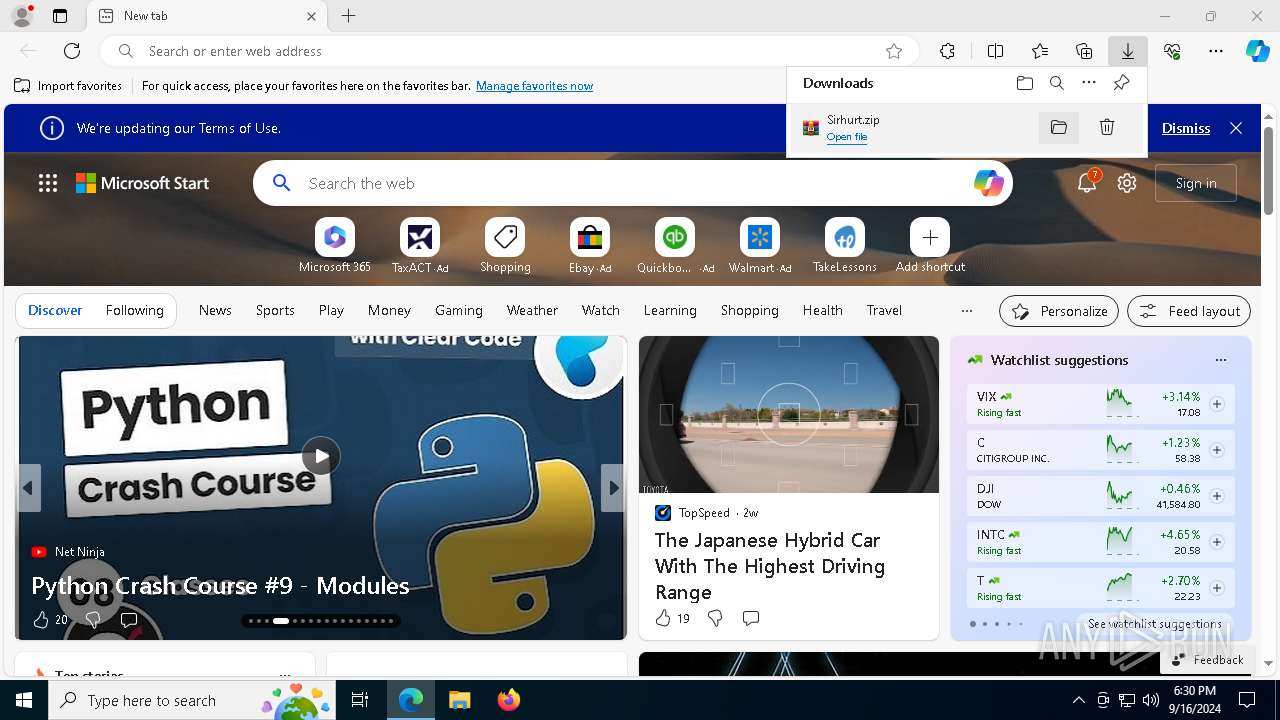Like the Japanese Hybrid Car article

(x=663, y=618)
